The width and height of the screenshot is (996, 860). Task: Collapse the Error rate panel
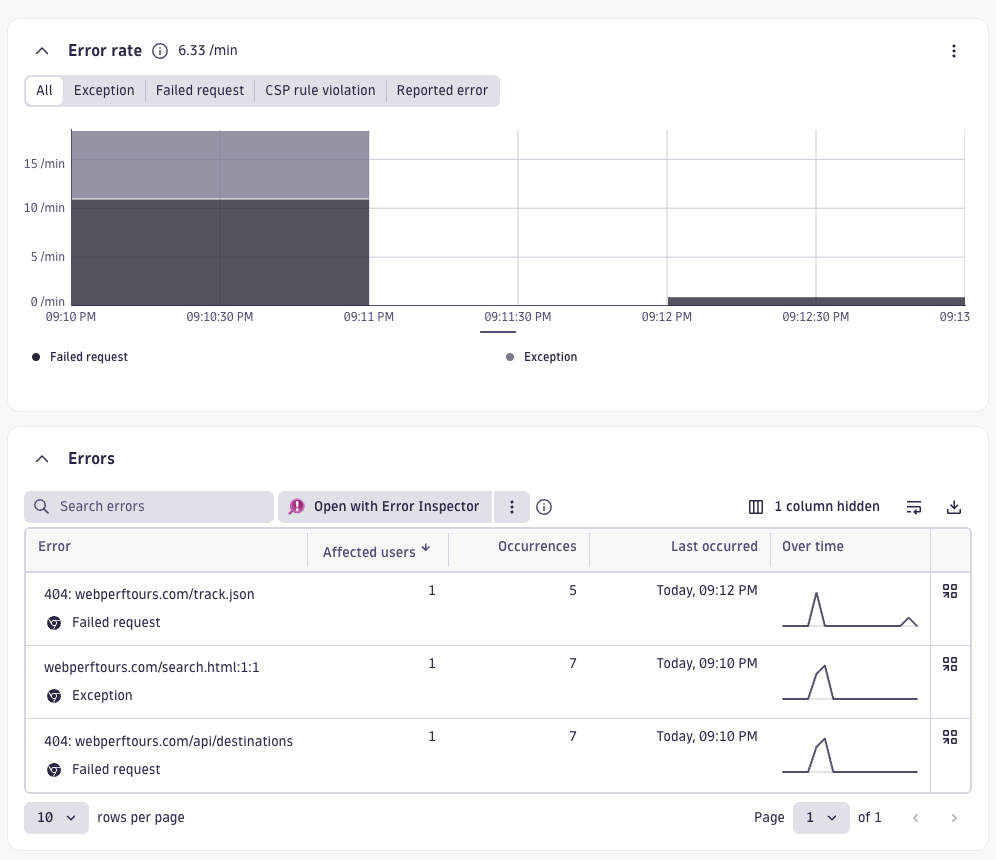[x=41, y=51]
